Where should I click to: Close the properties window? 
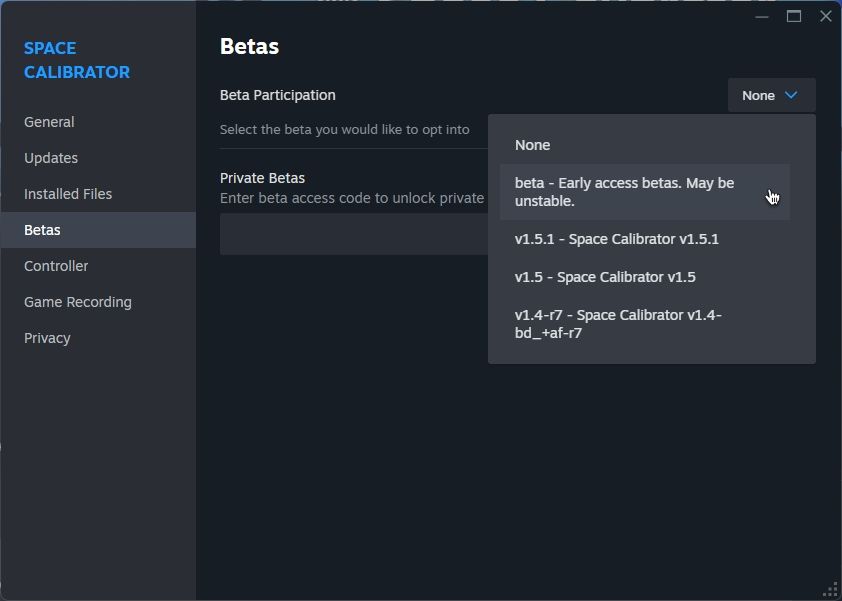point(826,17)
